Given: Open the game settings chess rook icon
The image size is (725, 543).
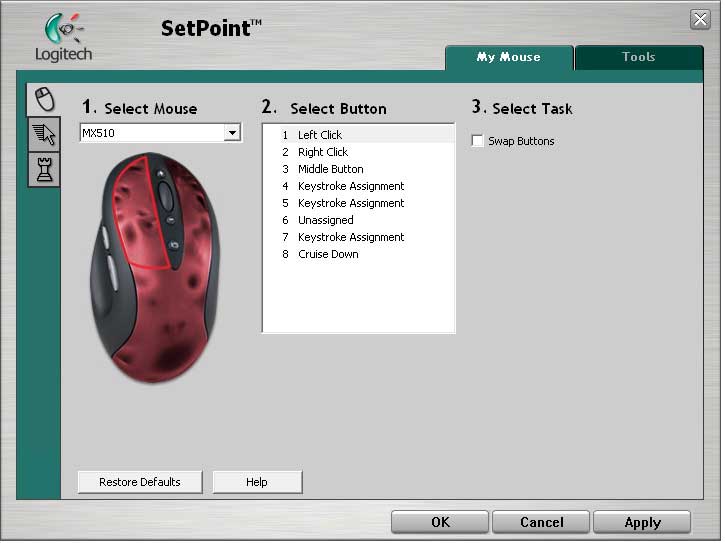Looking at the screenshot, I should 44,169.
